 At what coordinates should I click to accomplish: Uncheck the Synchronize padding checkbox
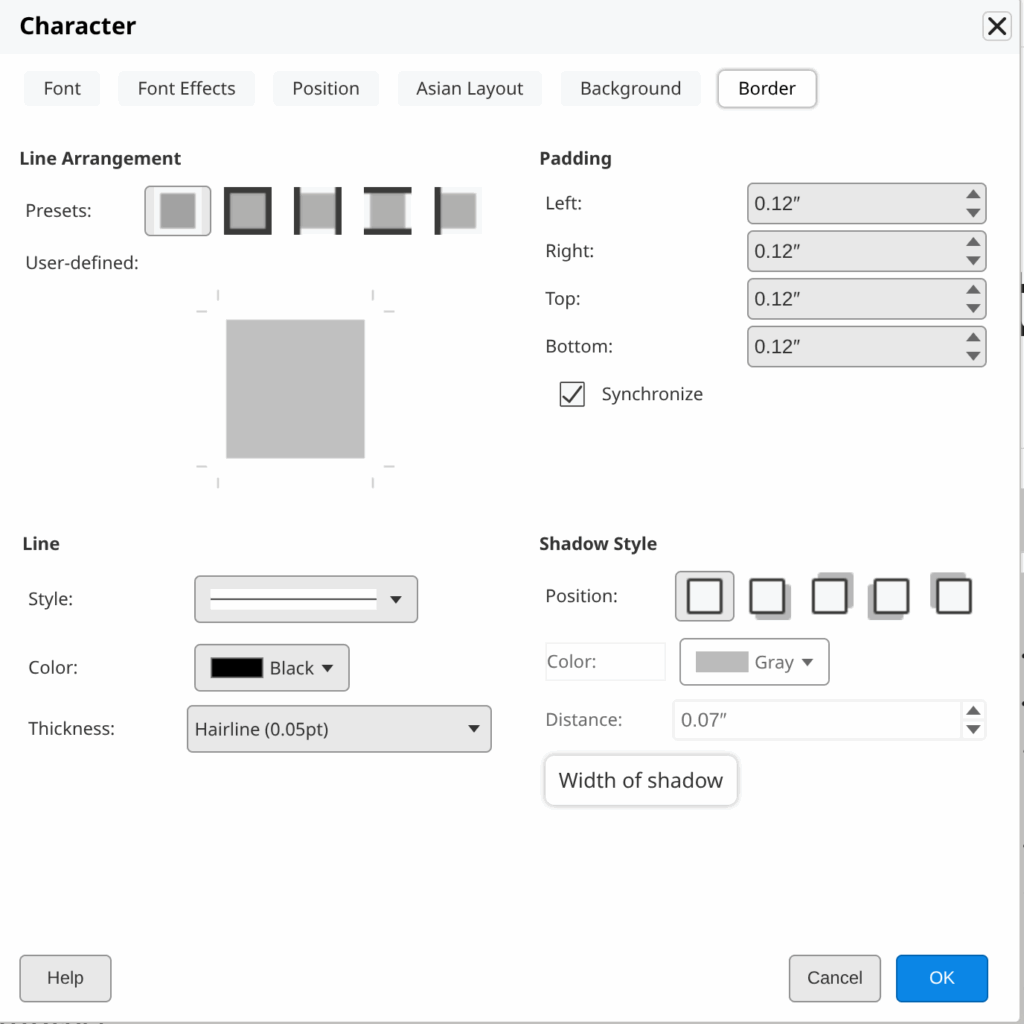(572, 394)
